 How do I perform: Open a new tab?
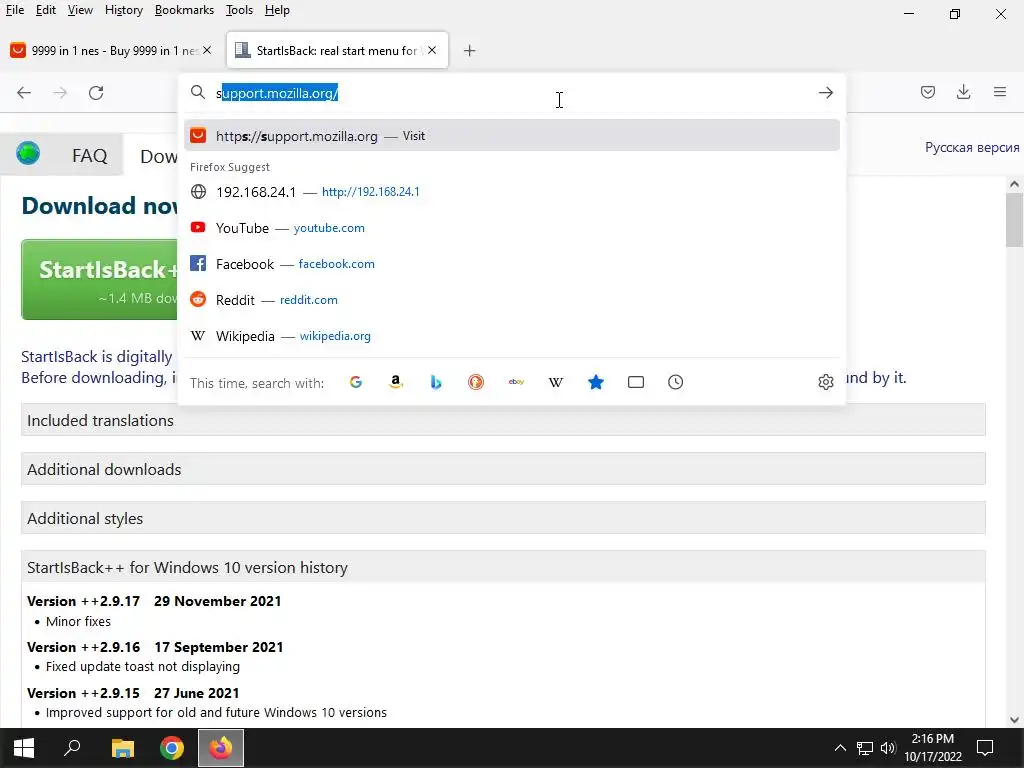[x=470, y=50]
